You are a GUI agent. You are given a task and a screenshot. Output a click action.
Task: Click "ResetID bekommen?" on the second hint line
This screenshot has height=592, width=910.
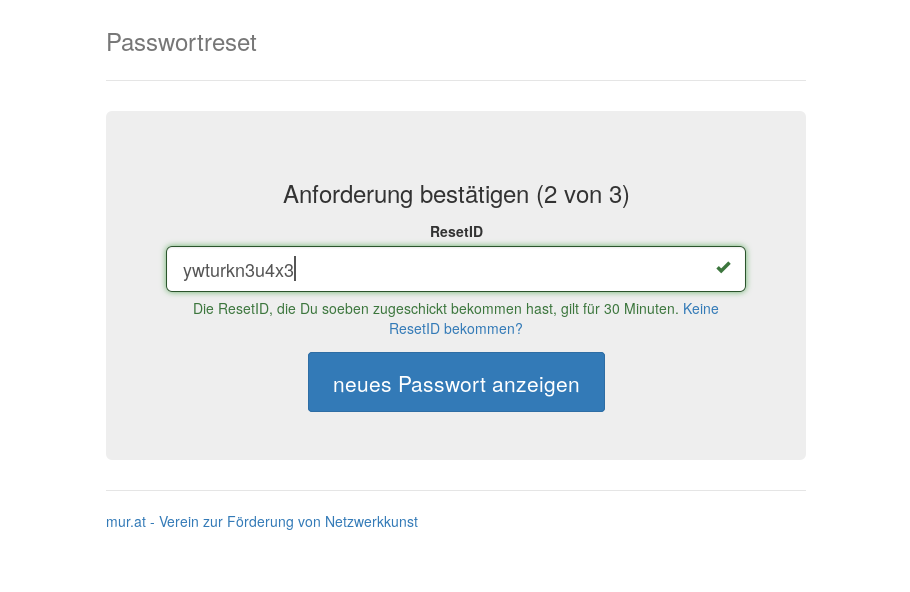tap(455, 329)
